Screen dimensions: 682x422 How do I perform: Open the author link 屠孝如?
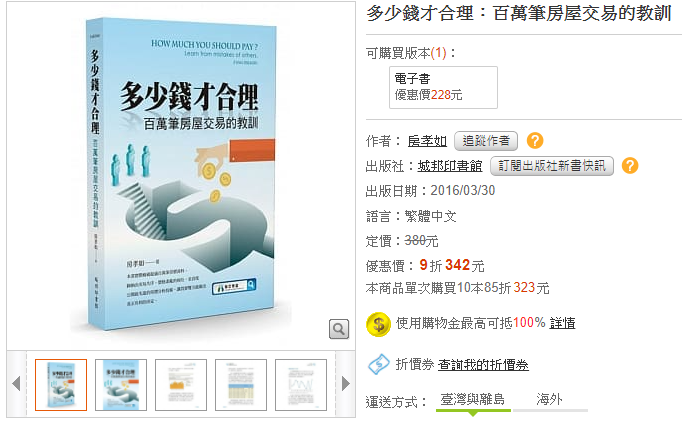[x=427, y=141]
